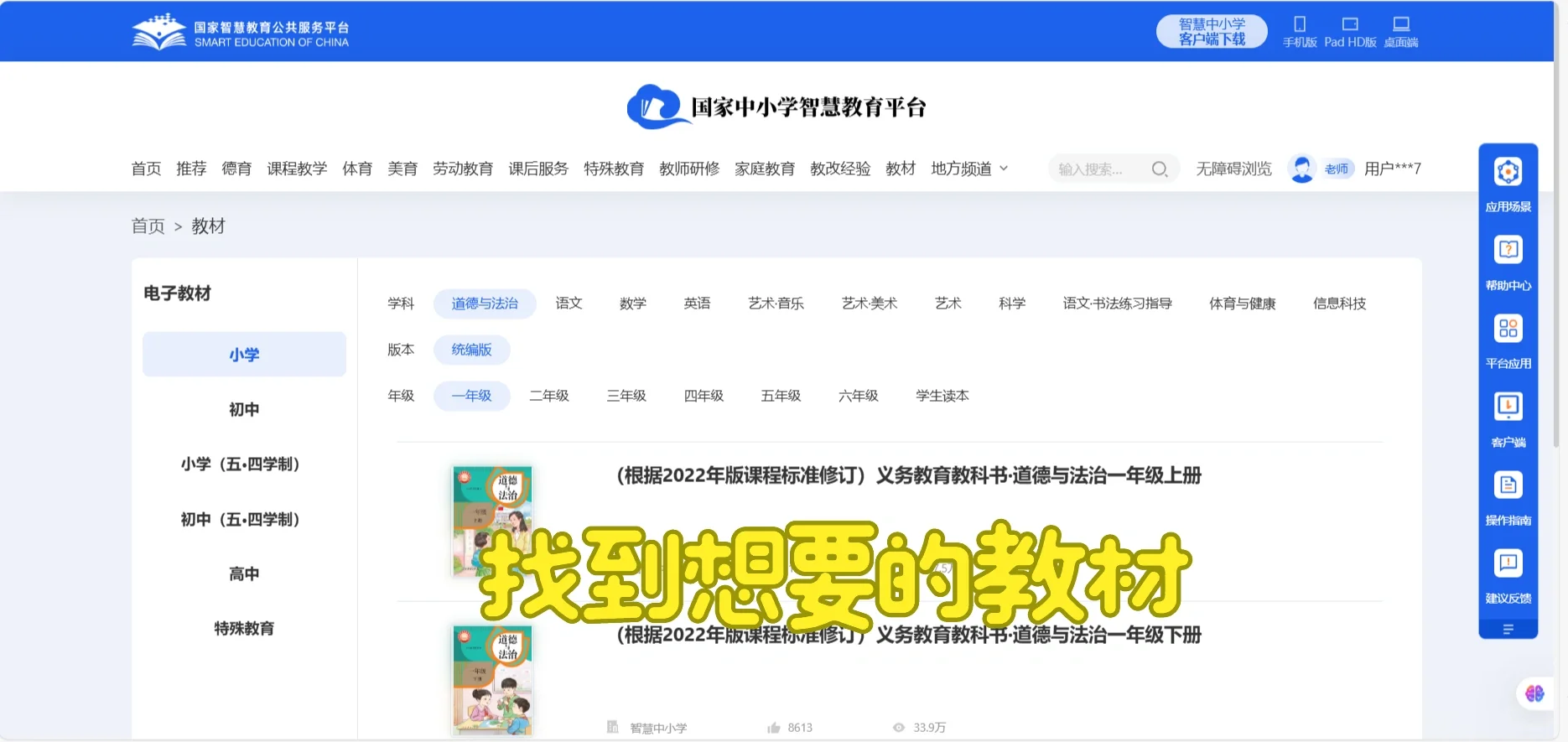1568x742 pixels.
Task: Open the 首页 nav menu item
Action: [146, 169]
